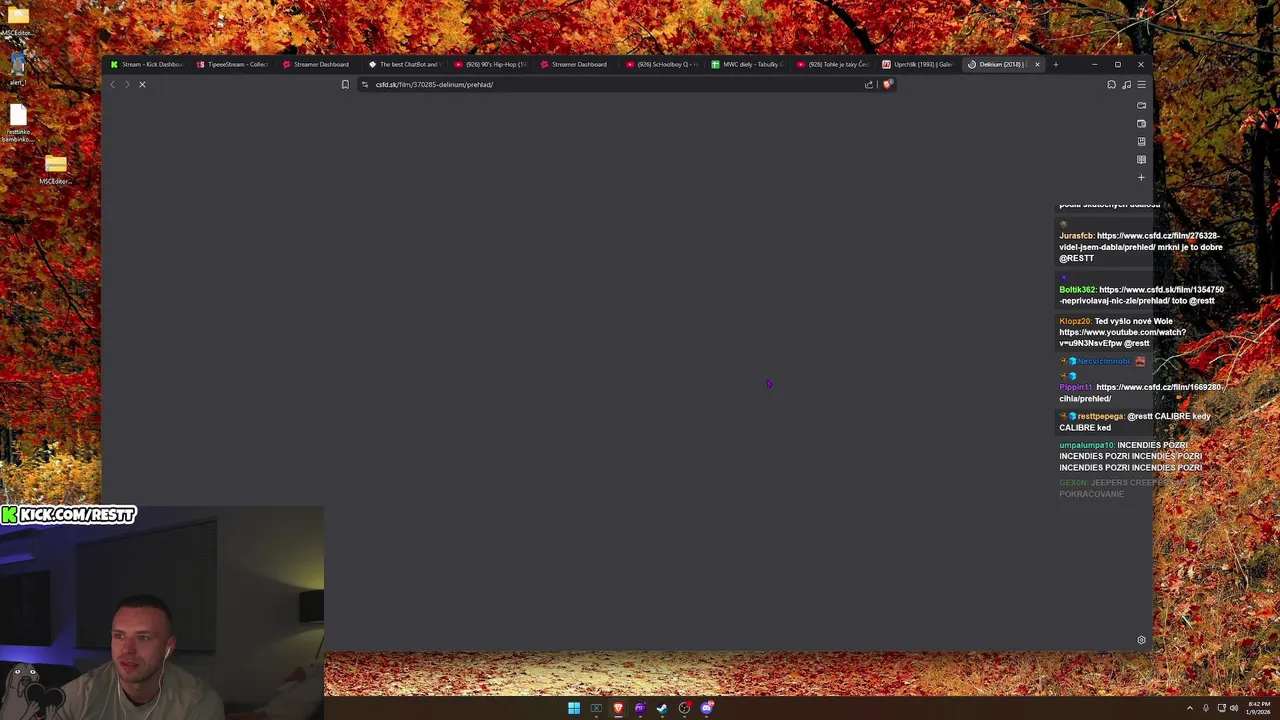The image size is (1280, 720).
Task: Switch to the MWC diely spreadsheet tab
Action: tap(748, 64)
